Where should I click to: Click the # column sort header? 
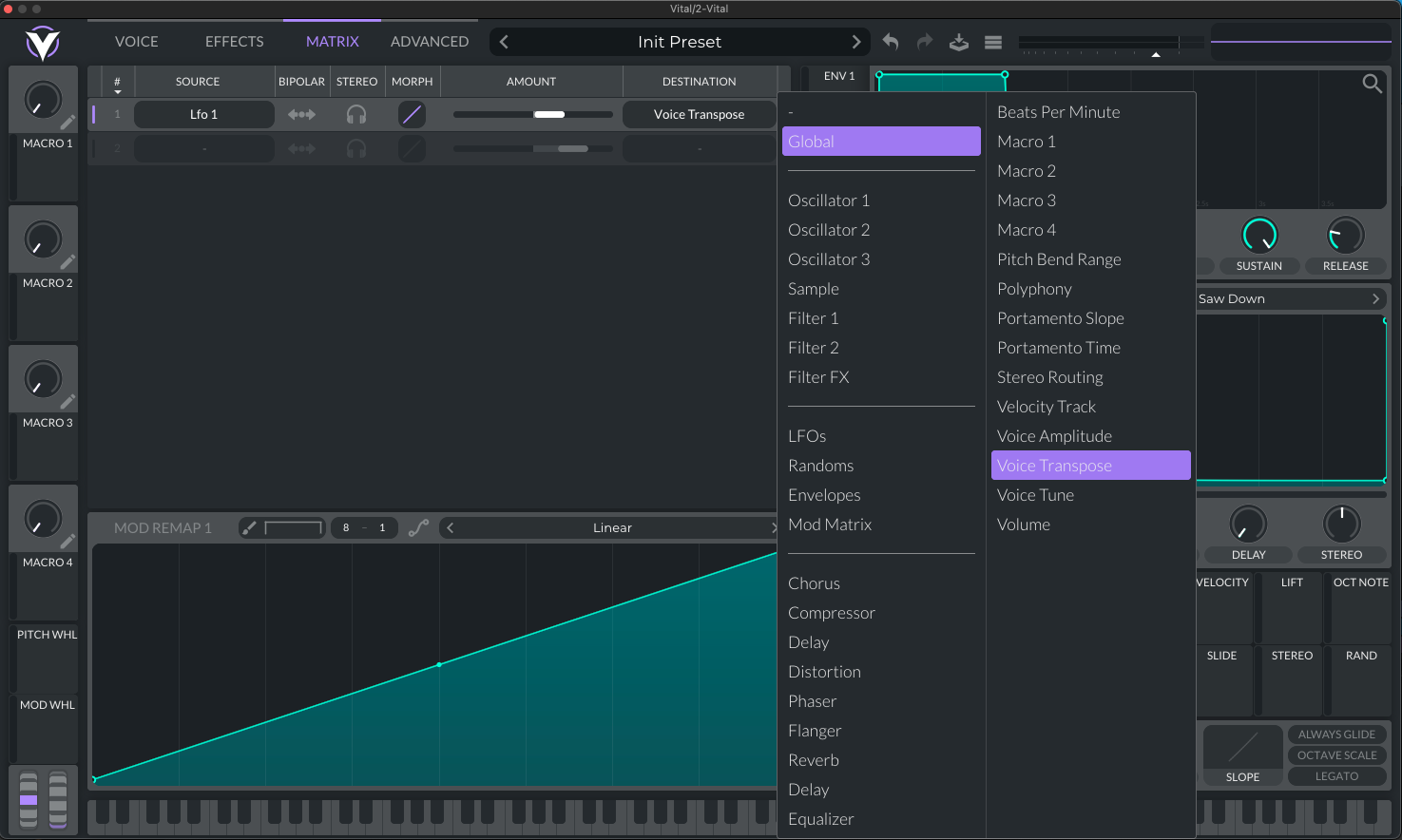pyautogui.click(x=117, y=84)
